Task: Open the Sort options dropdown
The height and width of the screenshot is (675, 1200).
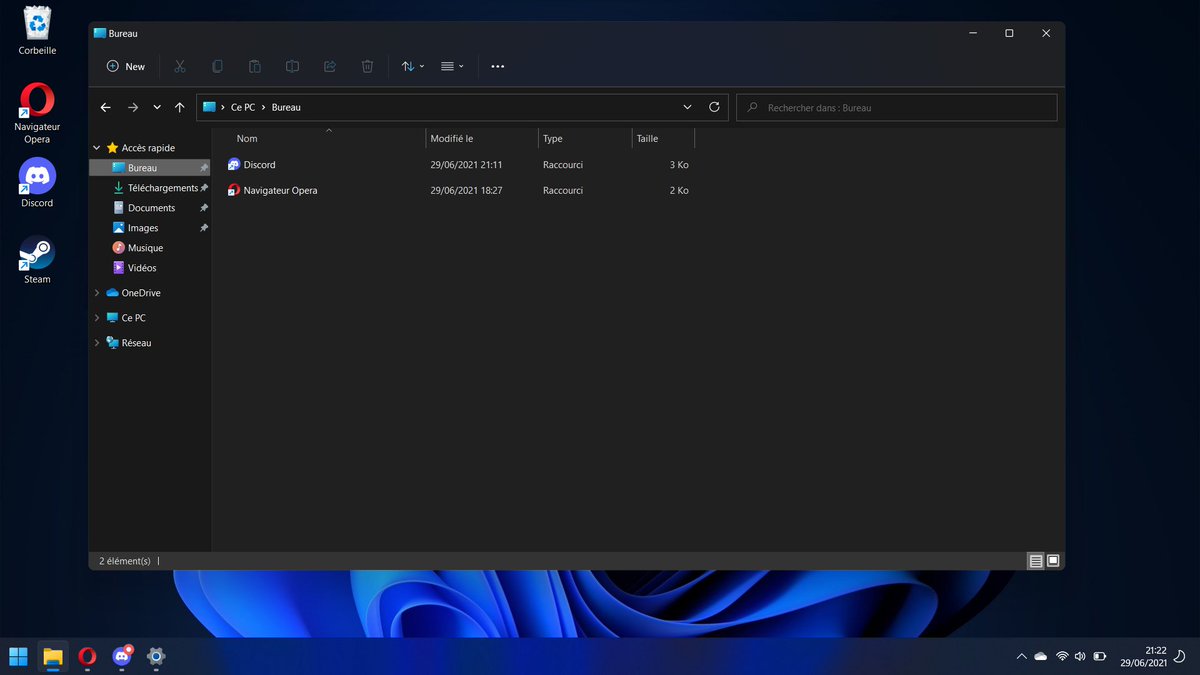Action: coord(412,66)
